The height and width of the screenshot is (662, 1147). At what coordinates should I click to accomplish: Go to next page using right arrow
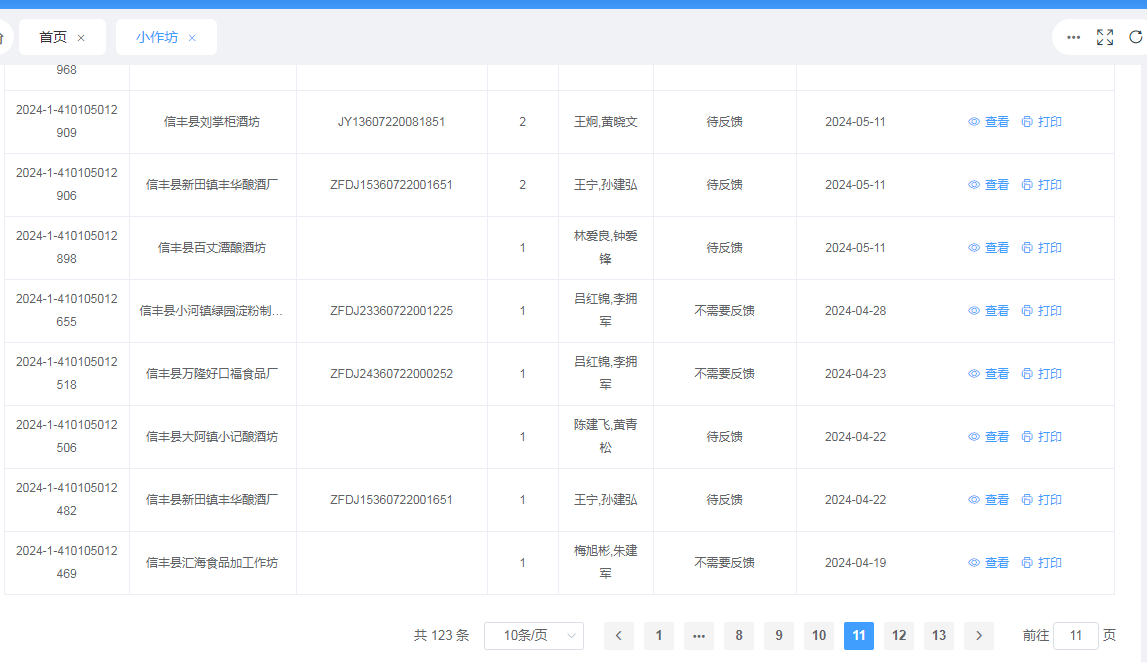[979, 636]
